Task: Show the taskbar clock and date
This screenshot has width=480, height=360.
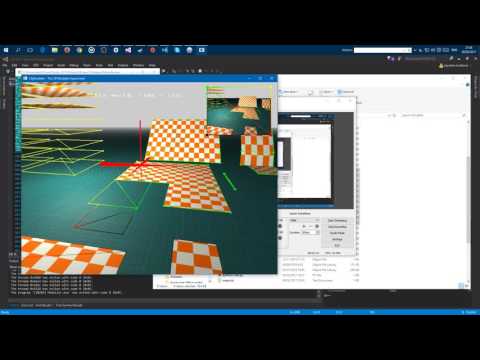Action: click(x=469, y=50)
